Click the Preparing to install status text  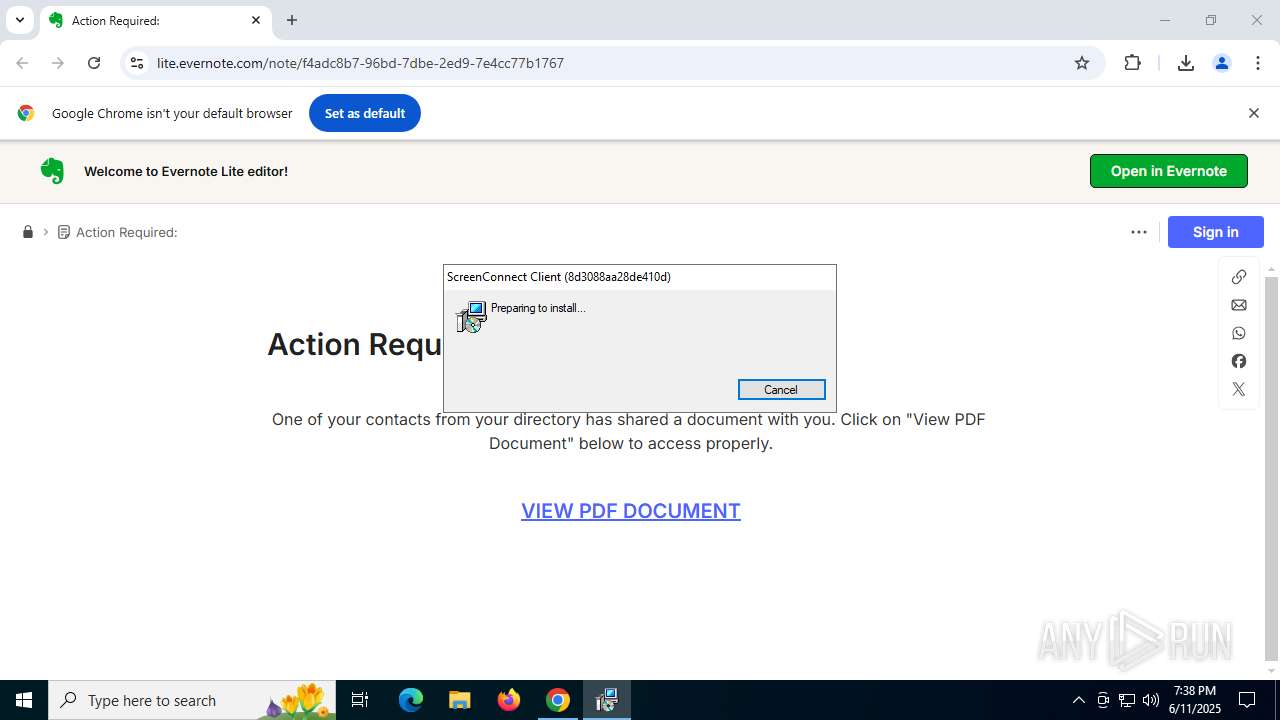[x=538, y=308]
